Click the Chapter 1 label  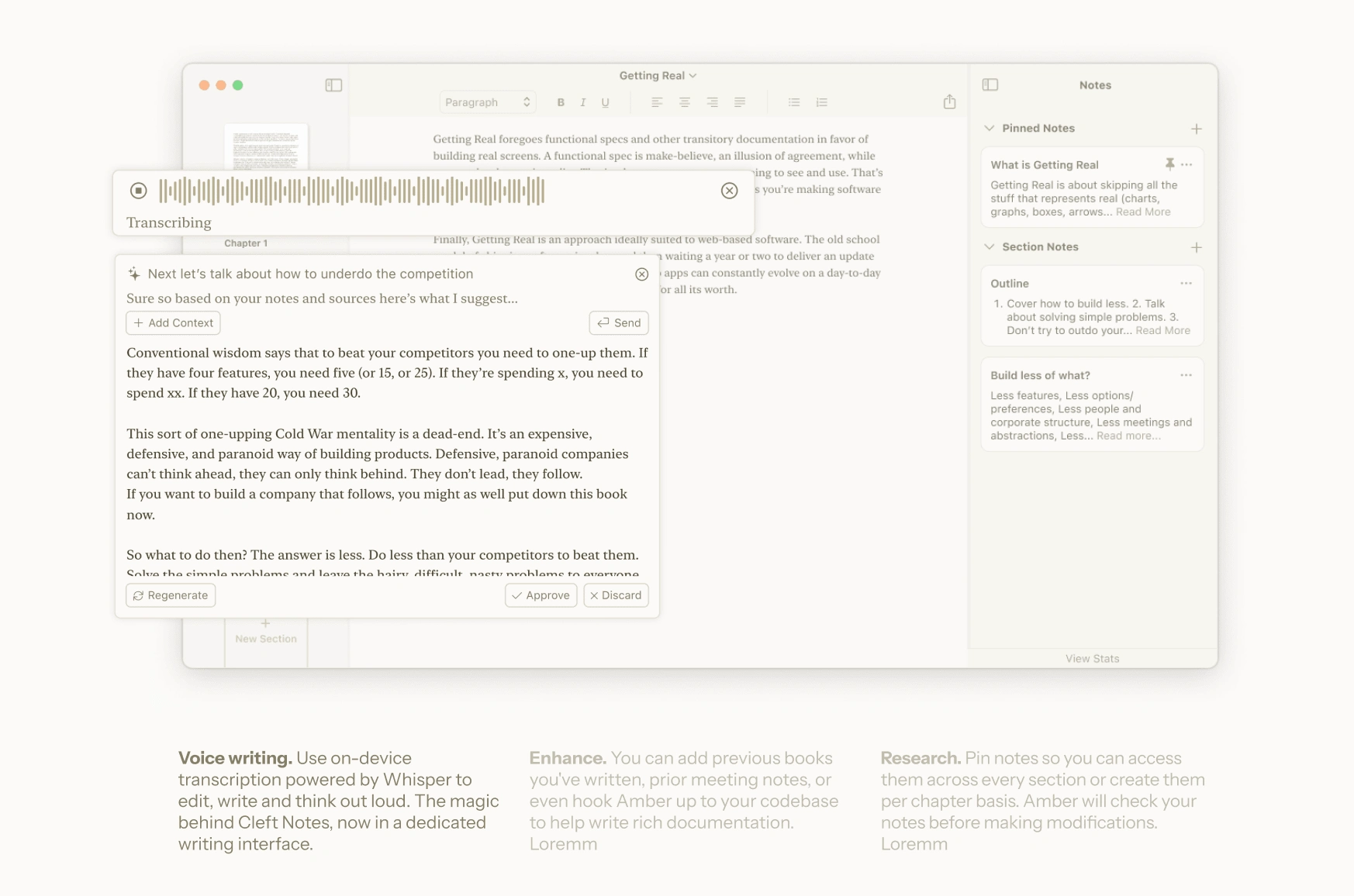pyautogui.click(x=246, y=243)
